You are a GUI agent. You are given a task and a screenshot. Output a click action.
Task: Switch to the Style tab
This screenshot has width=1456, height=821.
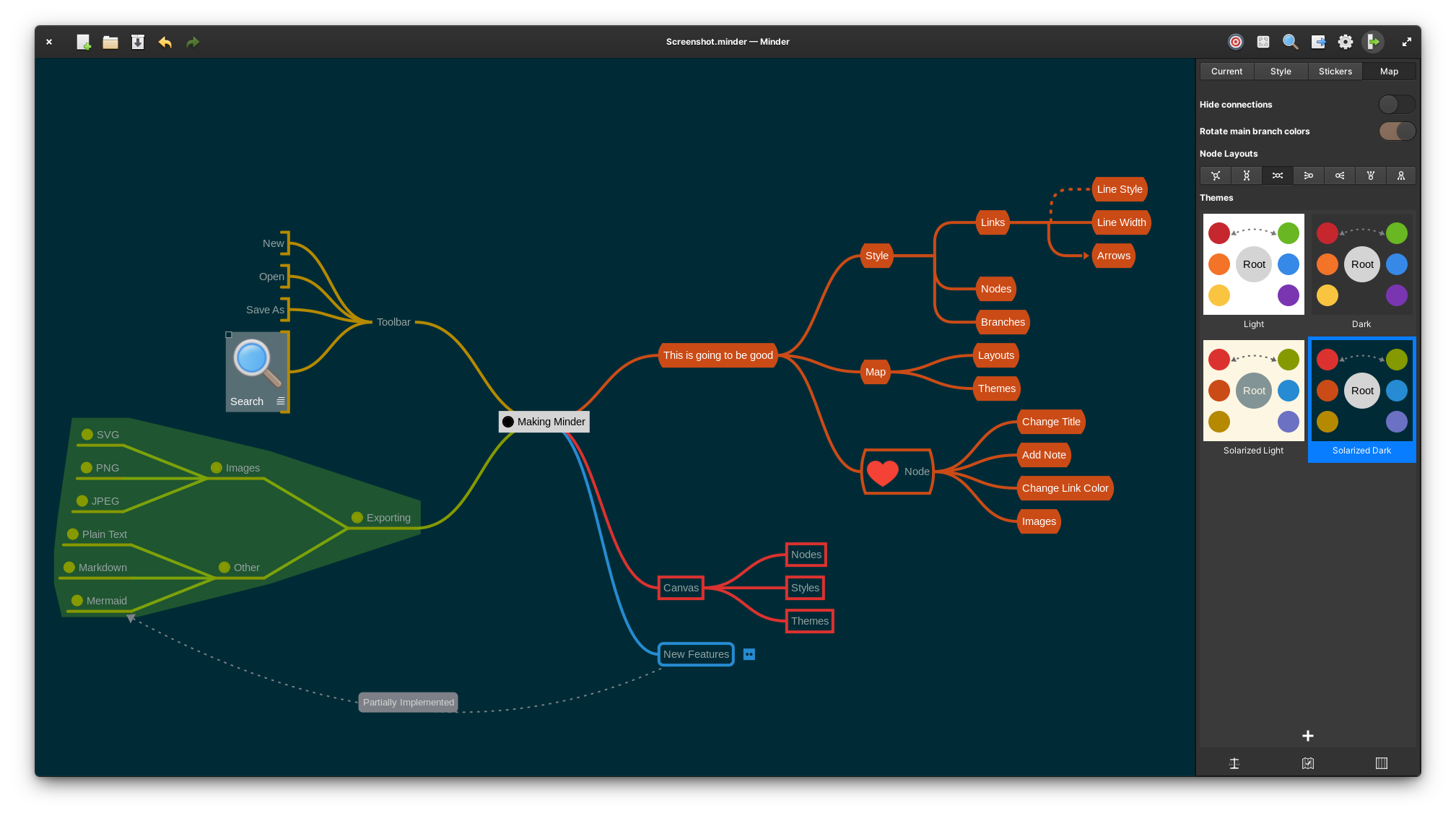coord(1281,71)
